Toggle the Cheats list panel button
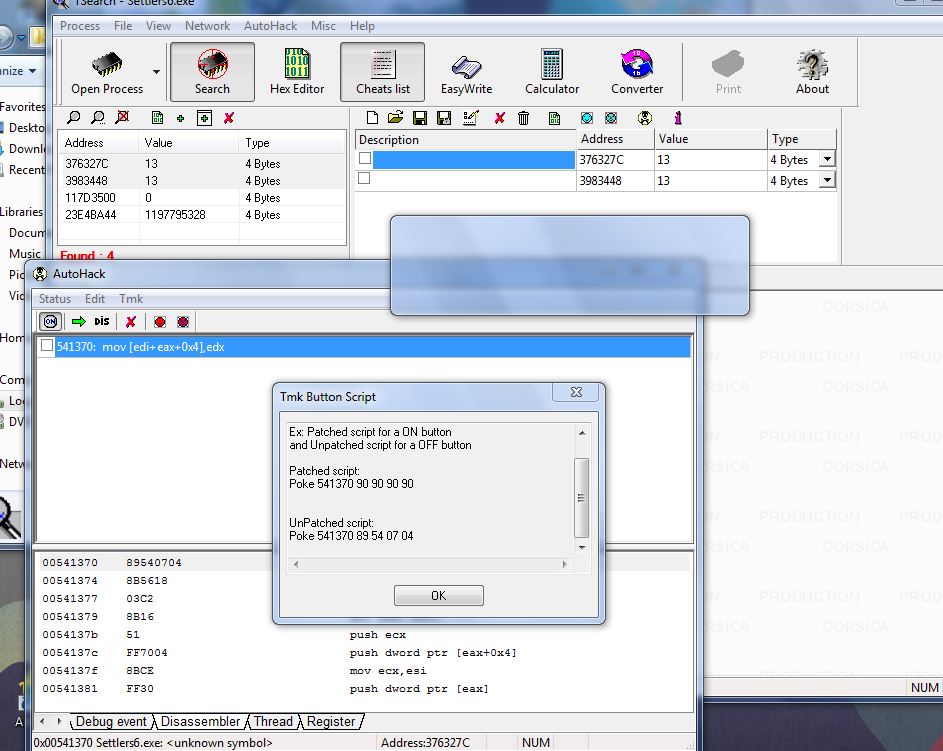 pos(382,72)
